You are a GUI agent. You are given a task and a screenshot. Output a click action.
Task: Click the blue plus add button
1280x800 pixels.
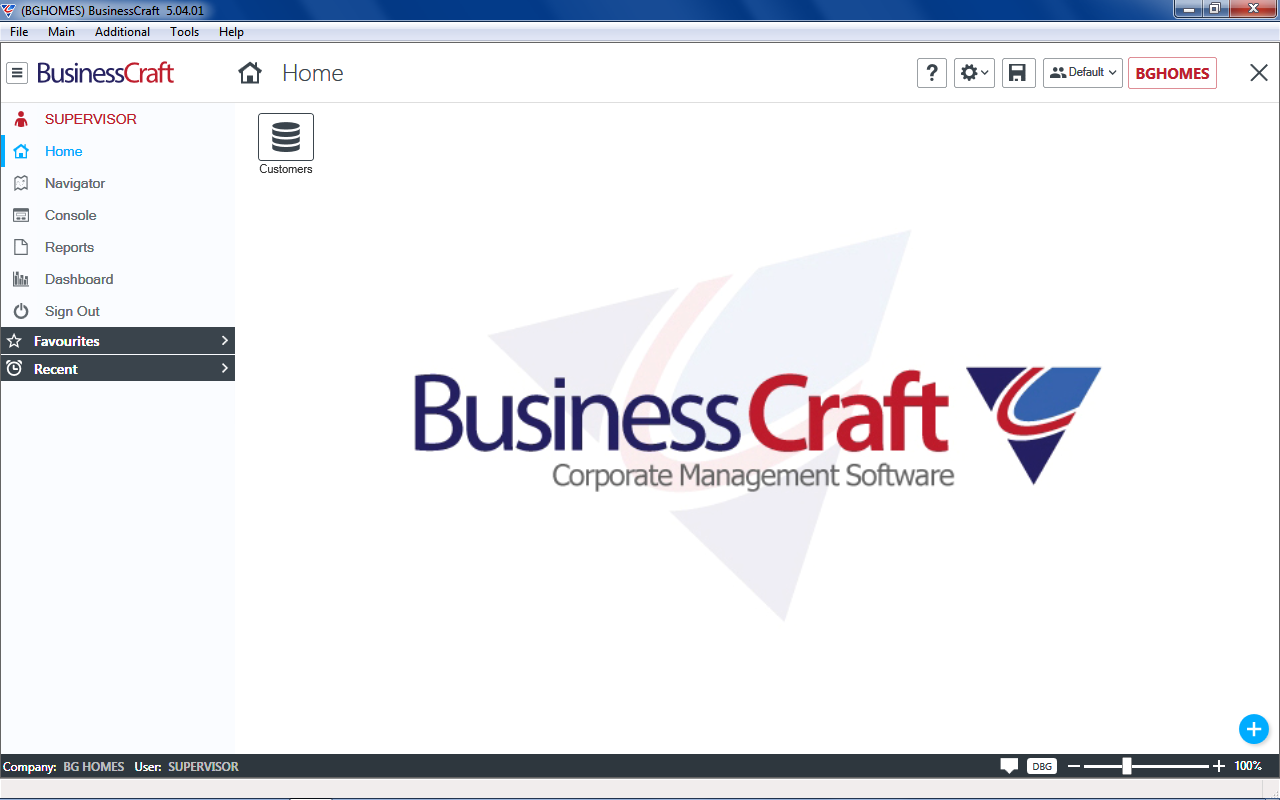click(x=1254, y=729)
